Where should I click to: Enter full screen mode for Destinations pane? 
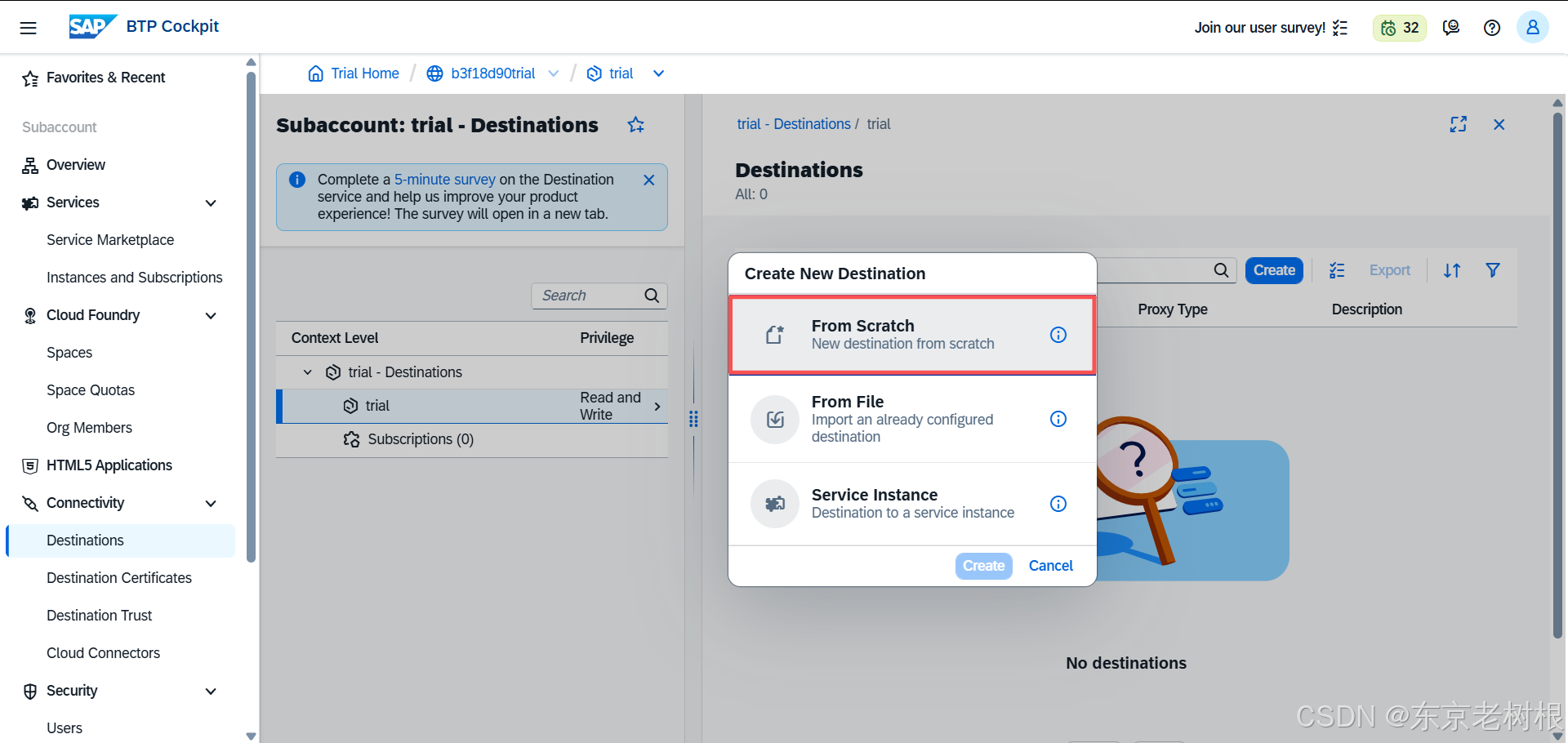coord(1459,124)
